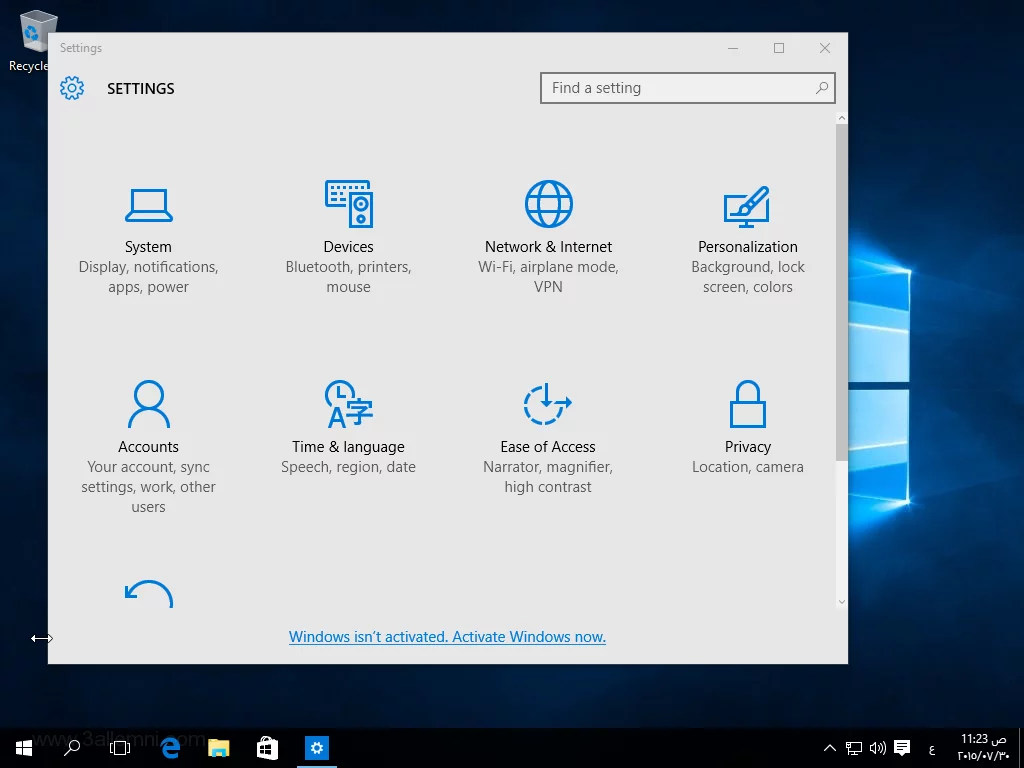Click the Settings vertical scrollbar thumb
Viewport: 1024px width, 768px height.
pyautogui.click(x=841, y=290)
